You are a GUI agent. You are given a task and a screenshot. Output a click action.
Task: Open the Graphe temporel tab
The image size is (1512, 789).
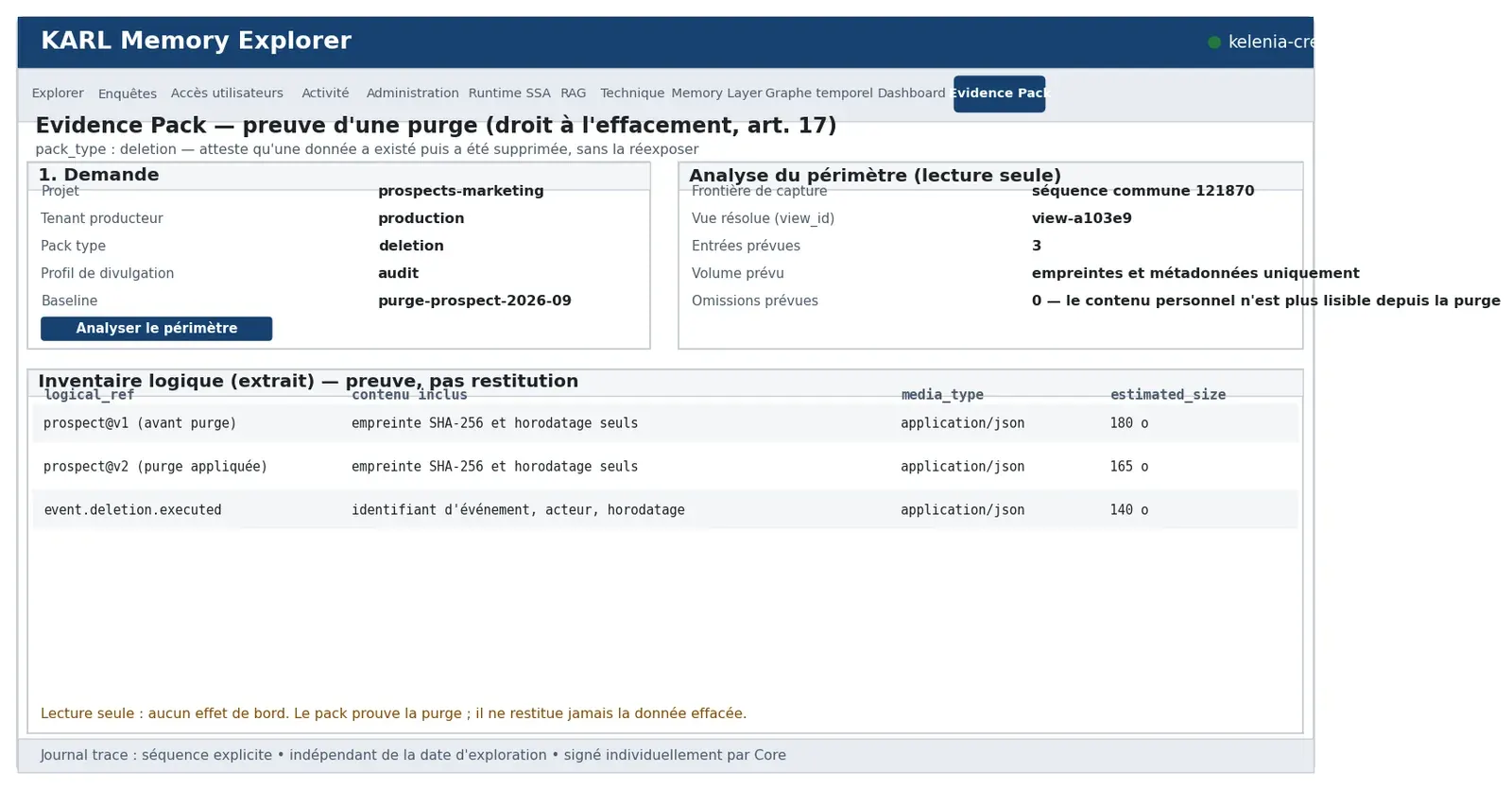click(818, 94)
